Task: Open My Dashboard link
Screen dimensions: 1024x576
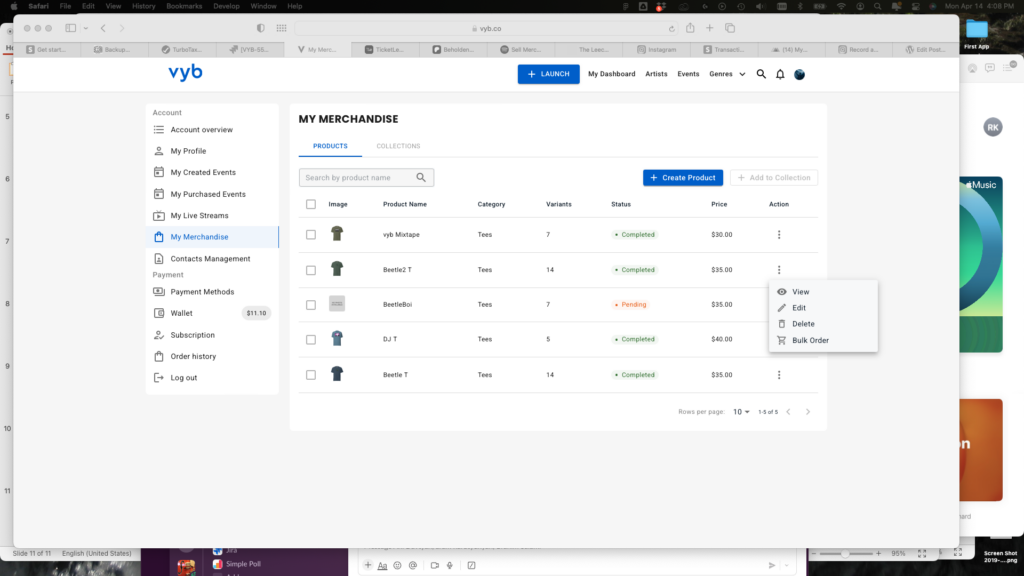Action: click(611, 74)
